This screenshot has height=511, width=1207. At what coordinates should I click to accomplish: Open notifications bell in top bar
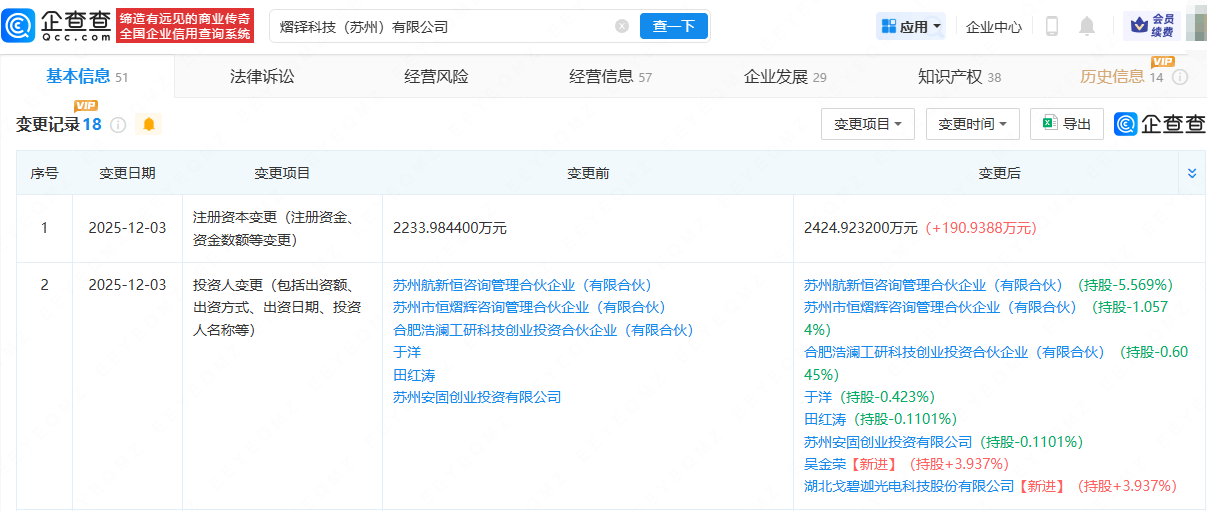coord(1087,26)
